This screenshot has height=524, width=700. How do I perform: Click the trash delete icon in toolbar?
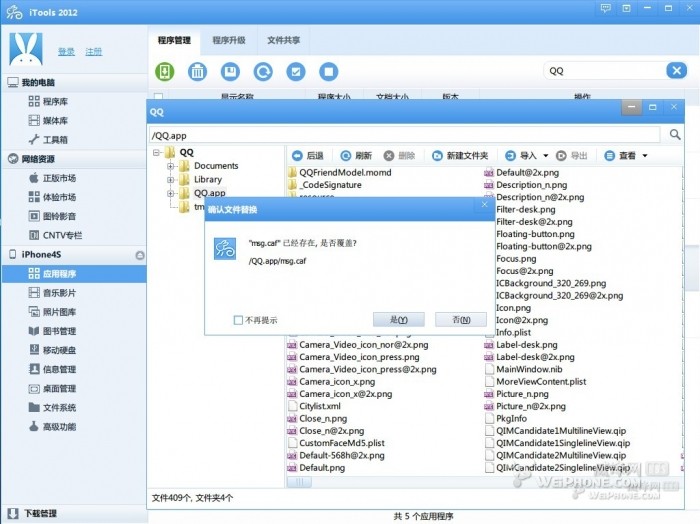197,71
